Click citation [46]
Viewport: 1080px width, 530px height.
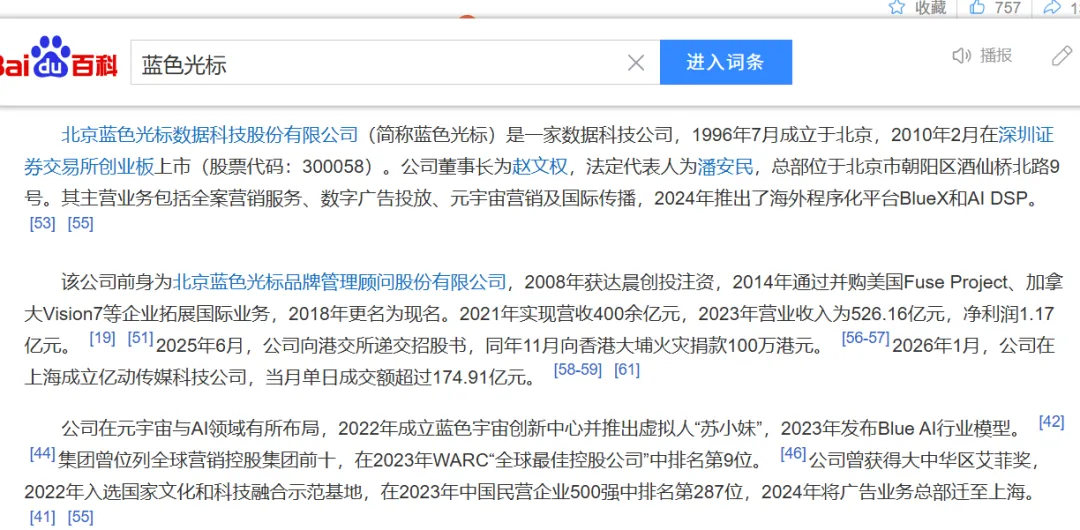[x=793, y=453]
